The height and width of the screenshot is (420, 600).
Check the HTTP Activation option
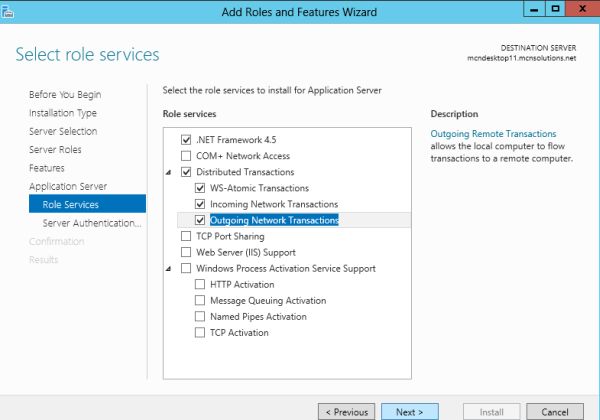pos(201,285)
